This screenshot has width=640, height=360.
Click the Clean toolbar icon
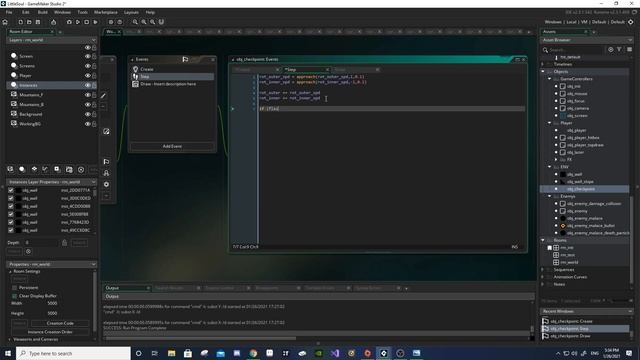tap(96, 22)
